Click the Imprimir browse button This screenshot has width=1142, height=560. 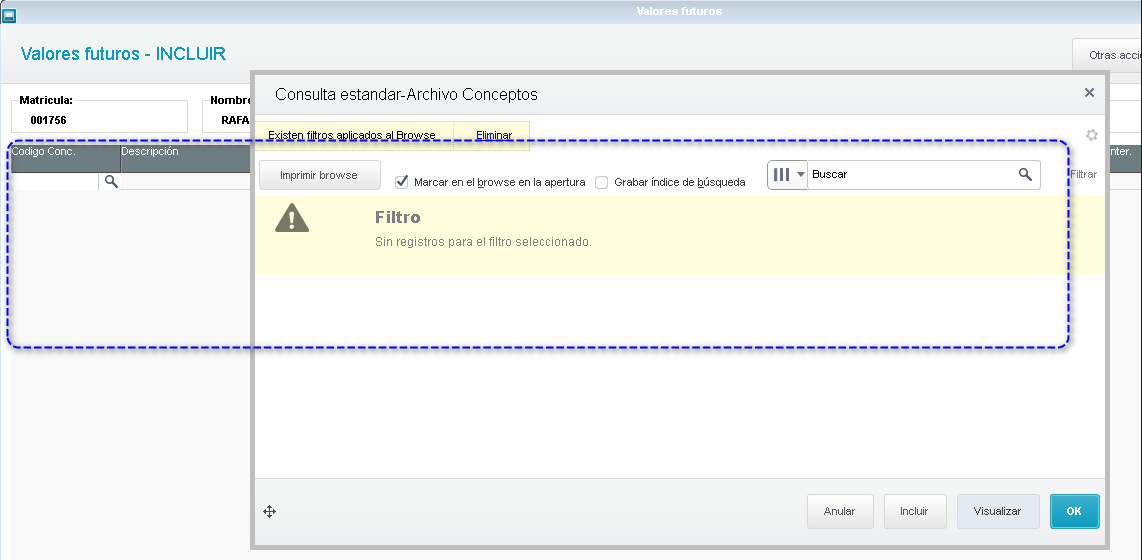320,175
